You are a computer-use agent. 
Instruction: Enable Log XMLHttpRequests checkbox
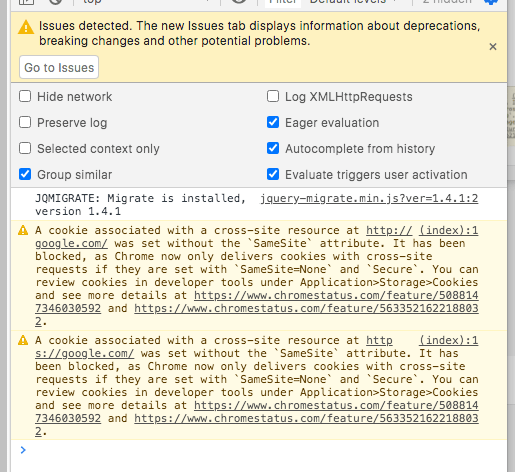pos(273,96)
